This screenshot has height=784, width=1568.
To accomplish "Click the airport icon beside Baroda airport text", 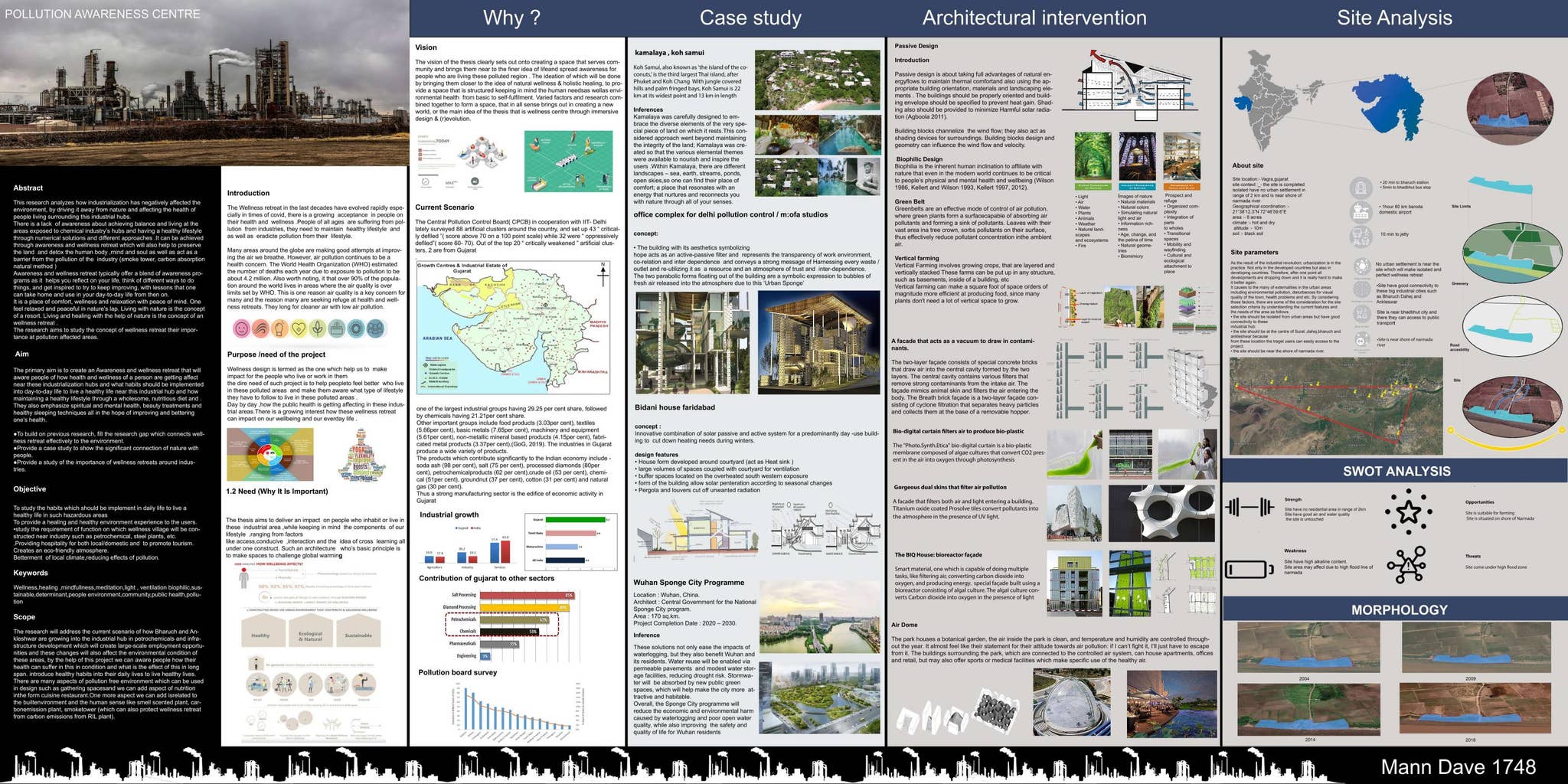I will [x=1361, y=211].
